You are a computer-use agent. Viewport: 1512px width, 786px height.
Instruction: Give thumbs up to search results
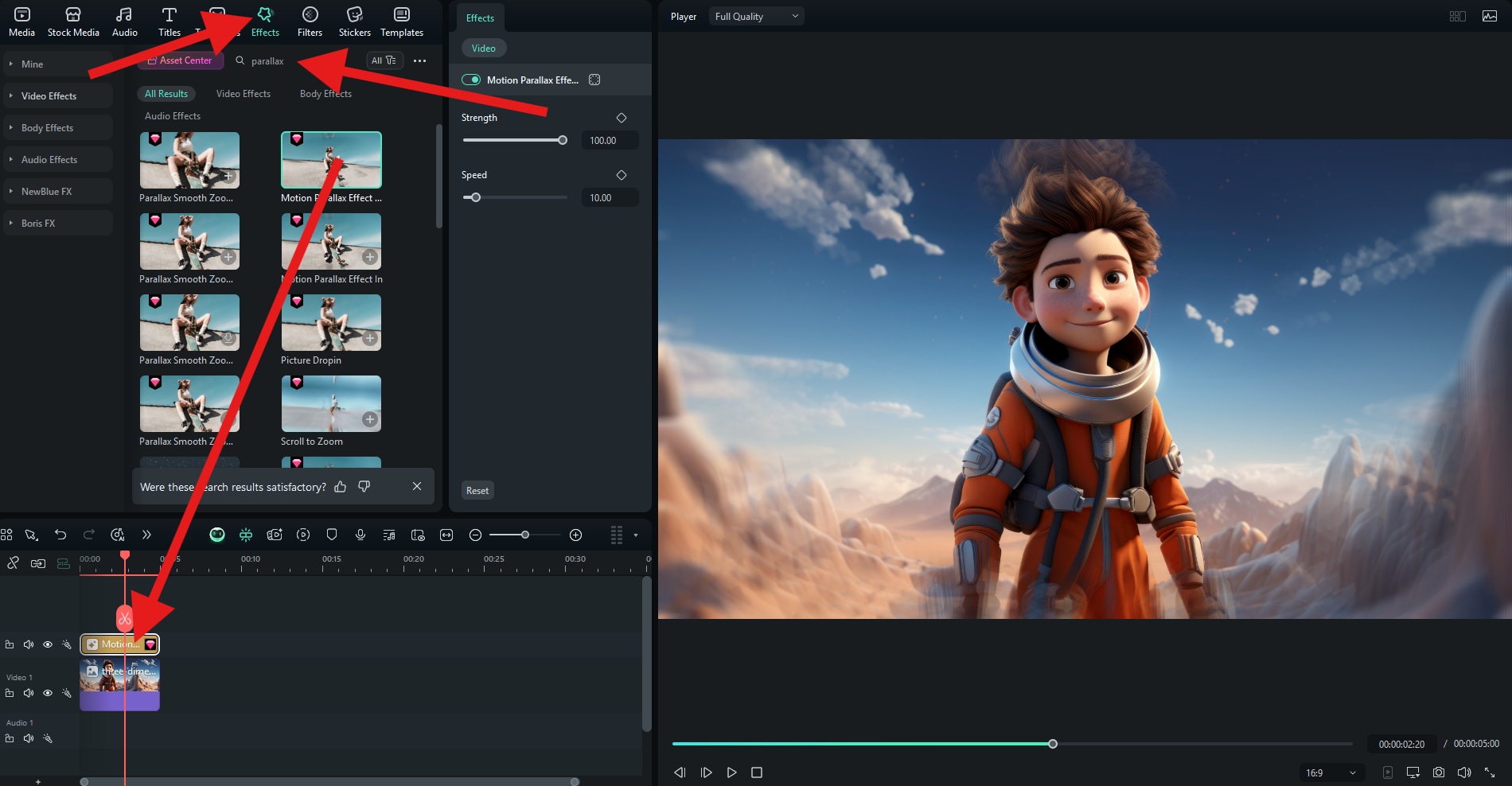[341, 487]
